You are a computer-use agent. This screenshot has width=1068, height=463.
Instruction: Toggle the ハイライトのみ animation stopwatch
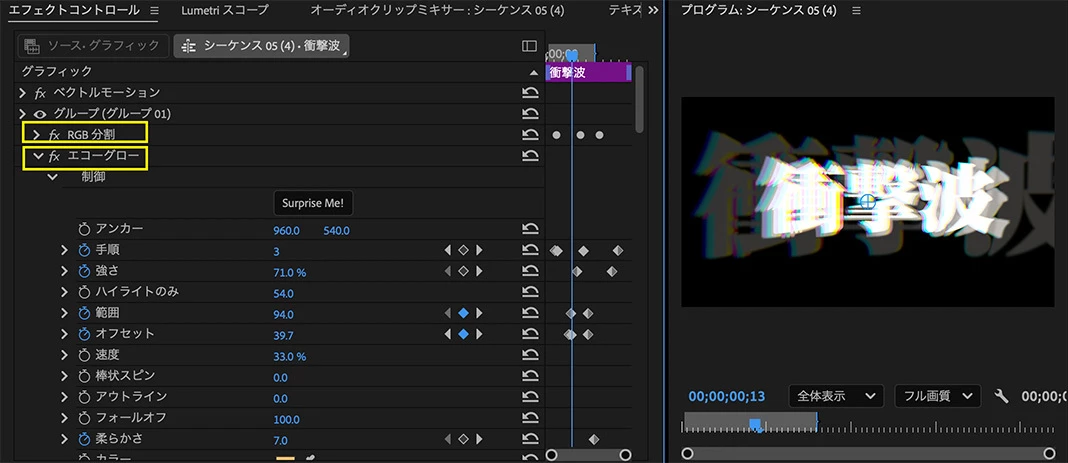(x=84, y=293)
